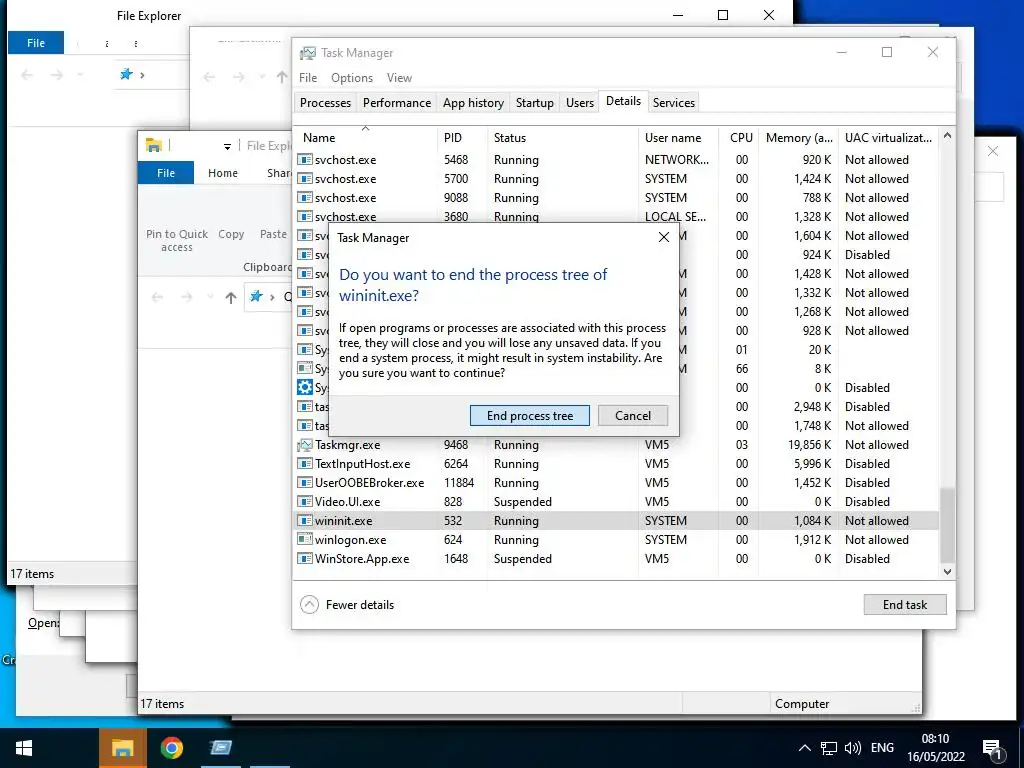This screenshot has height=768, width=1024.
Task: Open File Explorer from the taskbar
Action: pos(122,748)
